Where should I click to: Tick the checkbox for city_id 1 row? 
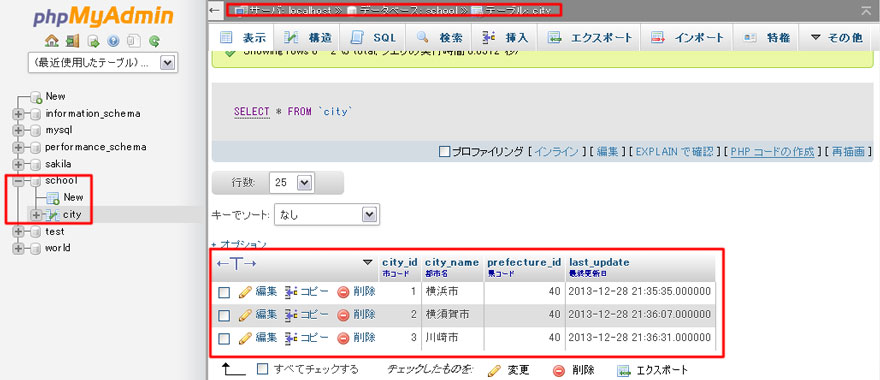pos(224,292)
